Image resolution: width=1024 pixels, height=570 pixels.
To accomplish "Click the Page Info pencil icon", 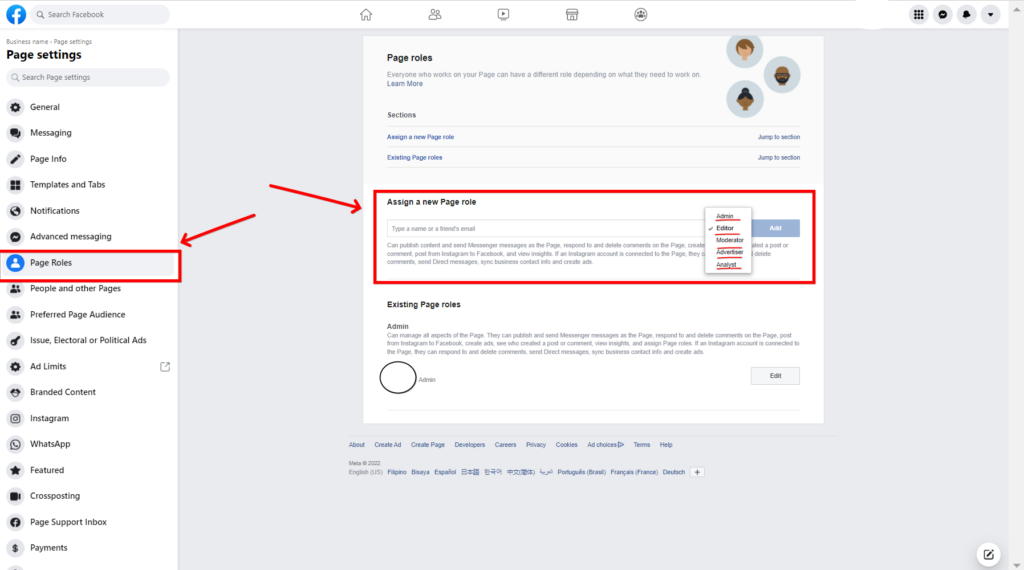I will pyautogui.click(x=16, y=159).
